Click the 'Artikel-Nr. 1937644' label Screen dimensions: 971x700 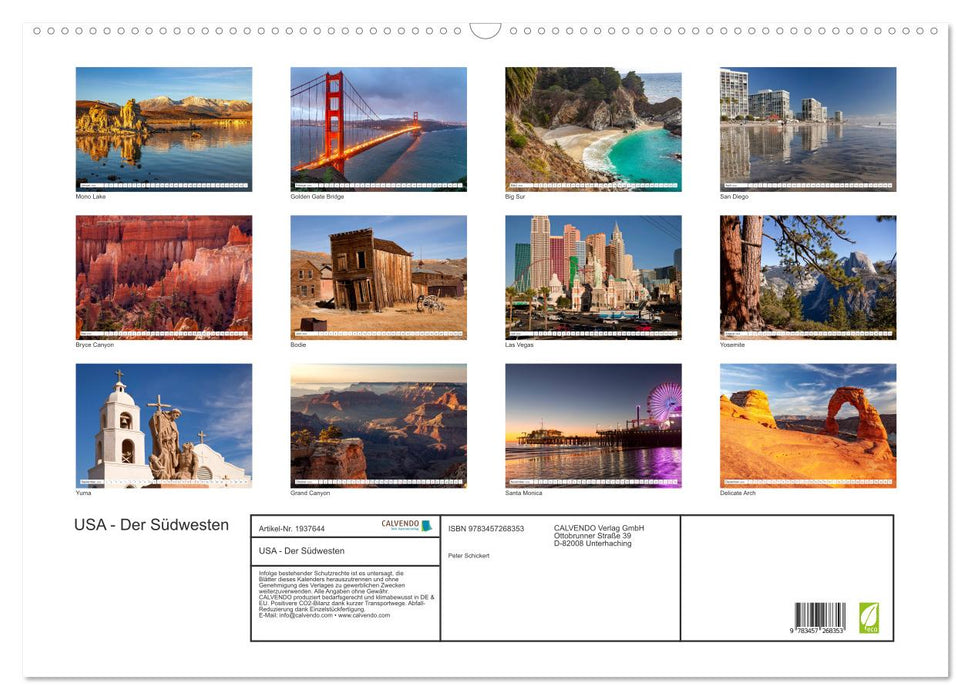pyautogui.click(x=292, y=528)
